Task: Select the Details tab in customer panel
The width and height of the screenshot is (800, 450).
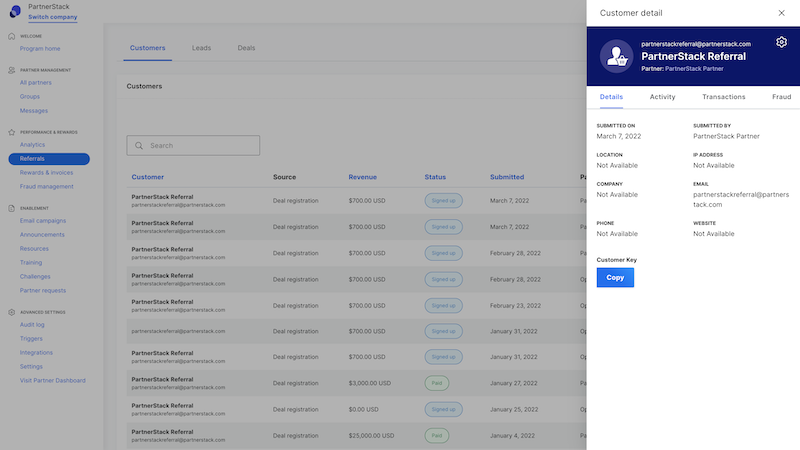Action: (x=611, y=97)
